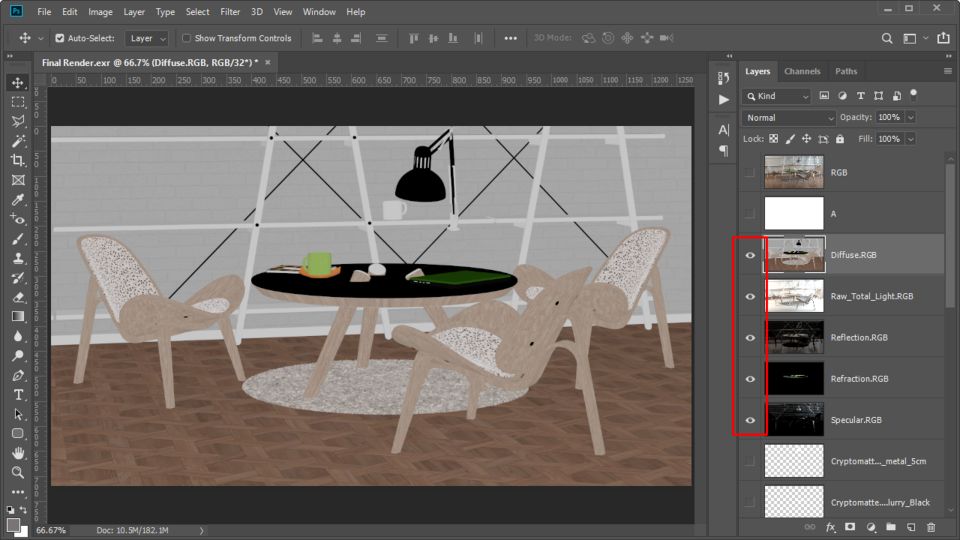Switch to the Channels tab
This screenshot has height=540, width=960.
click(x=802, y=72)
